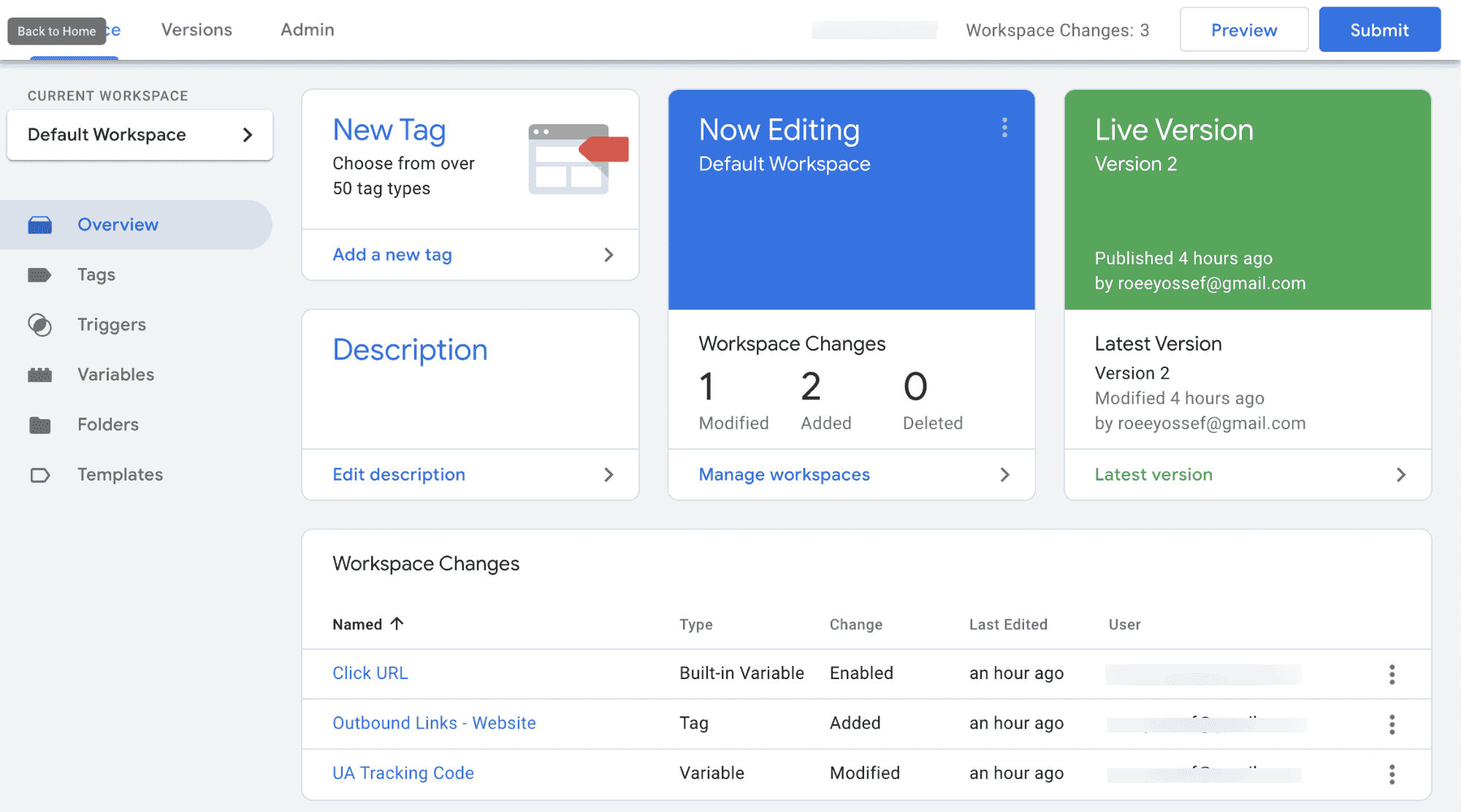Select Triggers in the sidebar

(x=112, y=324)
